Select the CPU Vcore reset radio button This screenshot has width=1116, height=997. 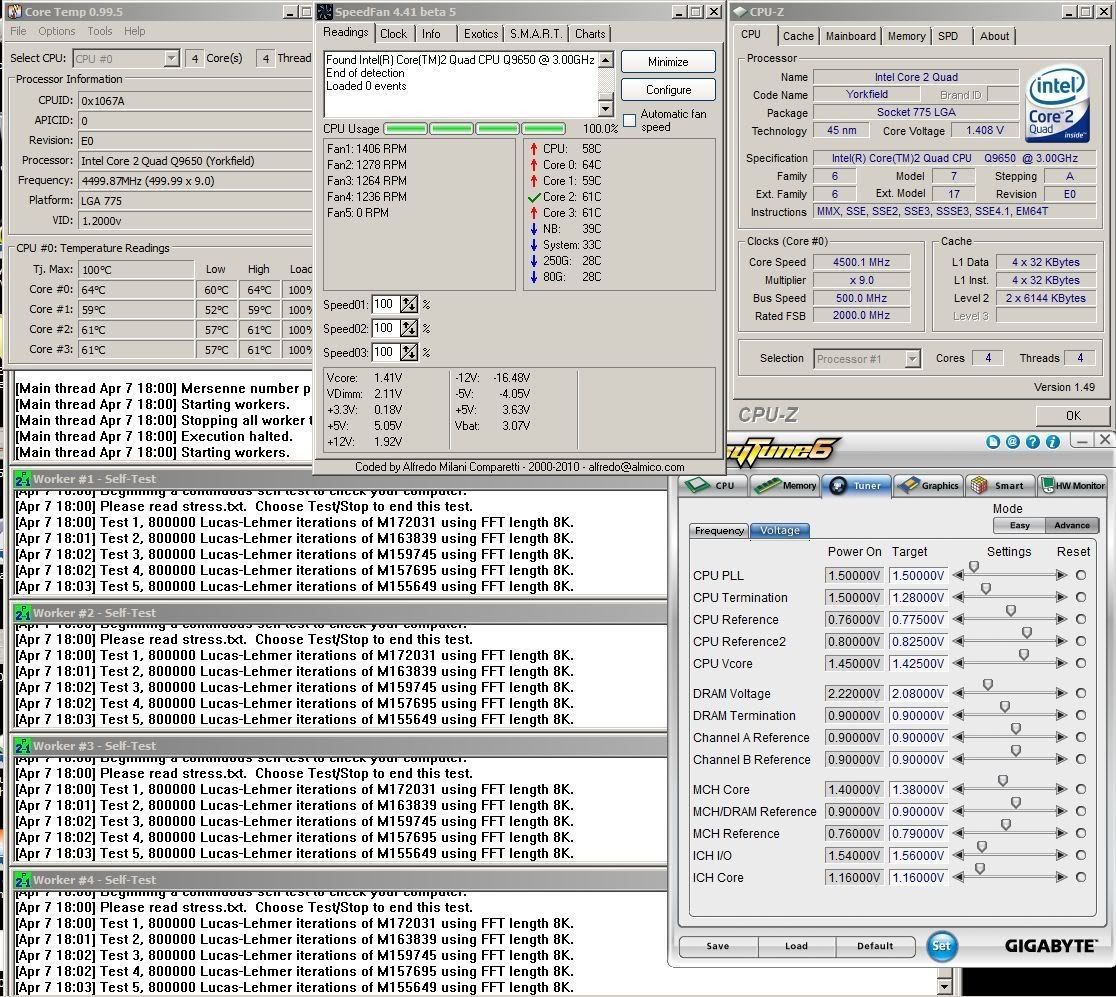pyautogui.click(x=1081, y=663)
